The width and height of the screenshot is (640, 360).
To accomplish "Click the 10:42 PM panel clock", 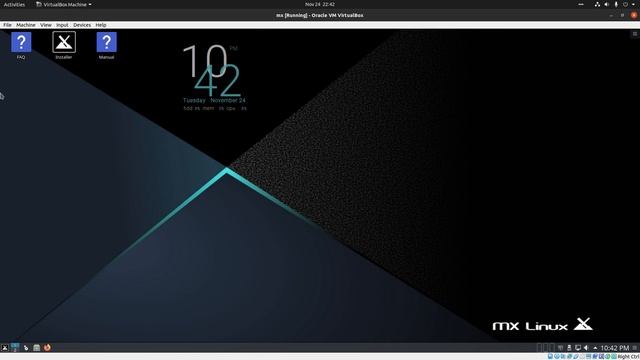I will tap(614, 348).
